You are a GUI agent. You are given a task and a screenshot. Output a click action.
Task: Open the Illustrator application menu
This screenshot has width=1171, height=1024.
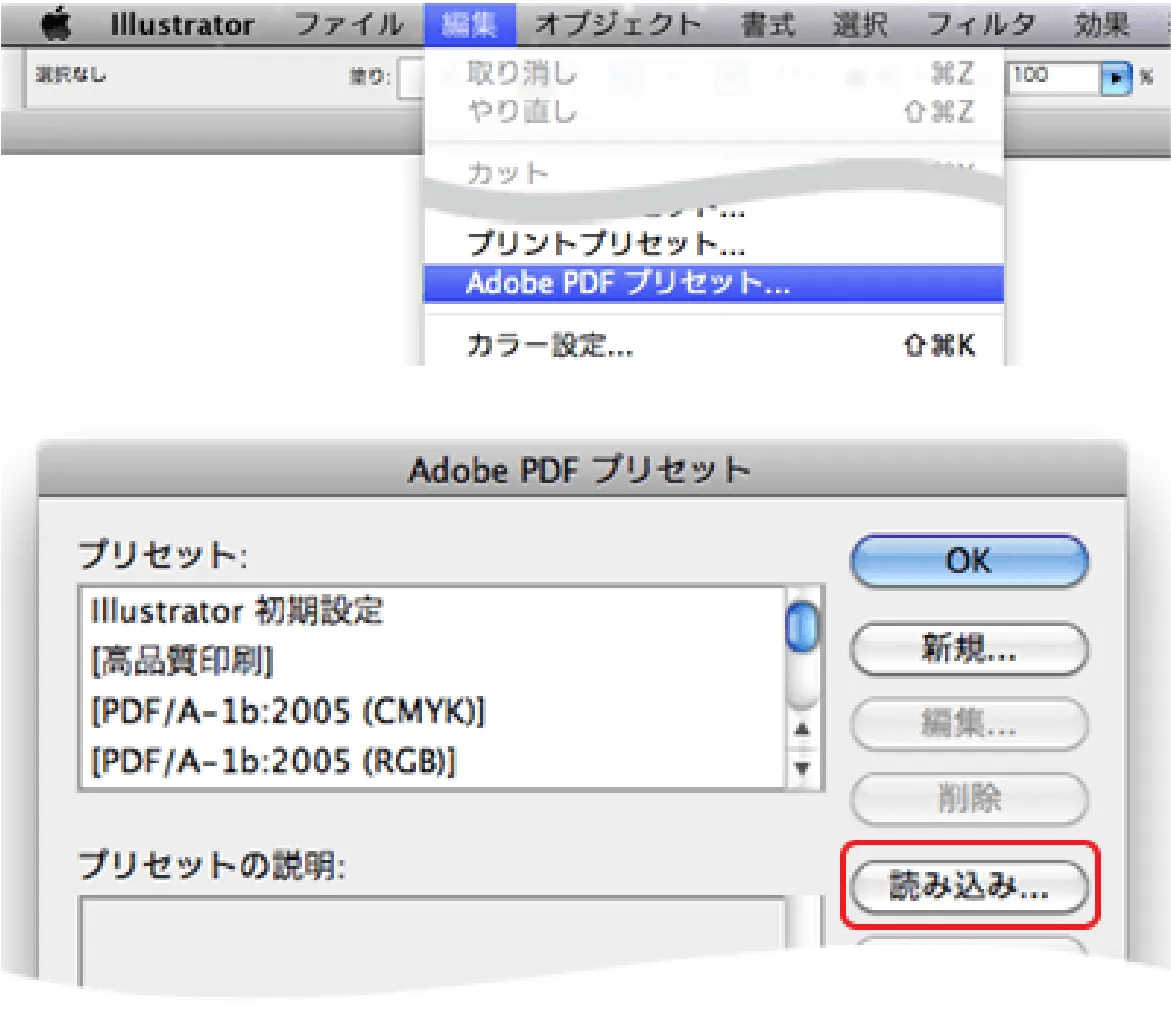pos(182,24)
